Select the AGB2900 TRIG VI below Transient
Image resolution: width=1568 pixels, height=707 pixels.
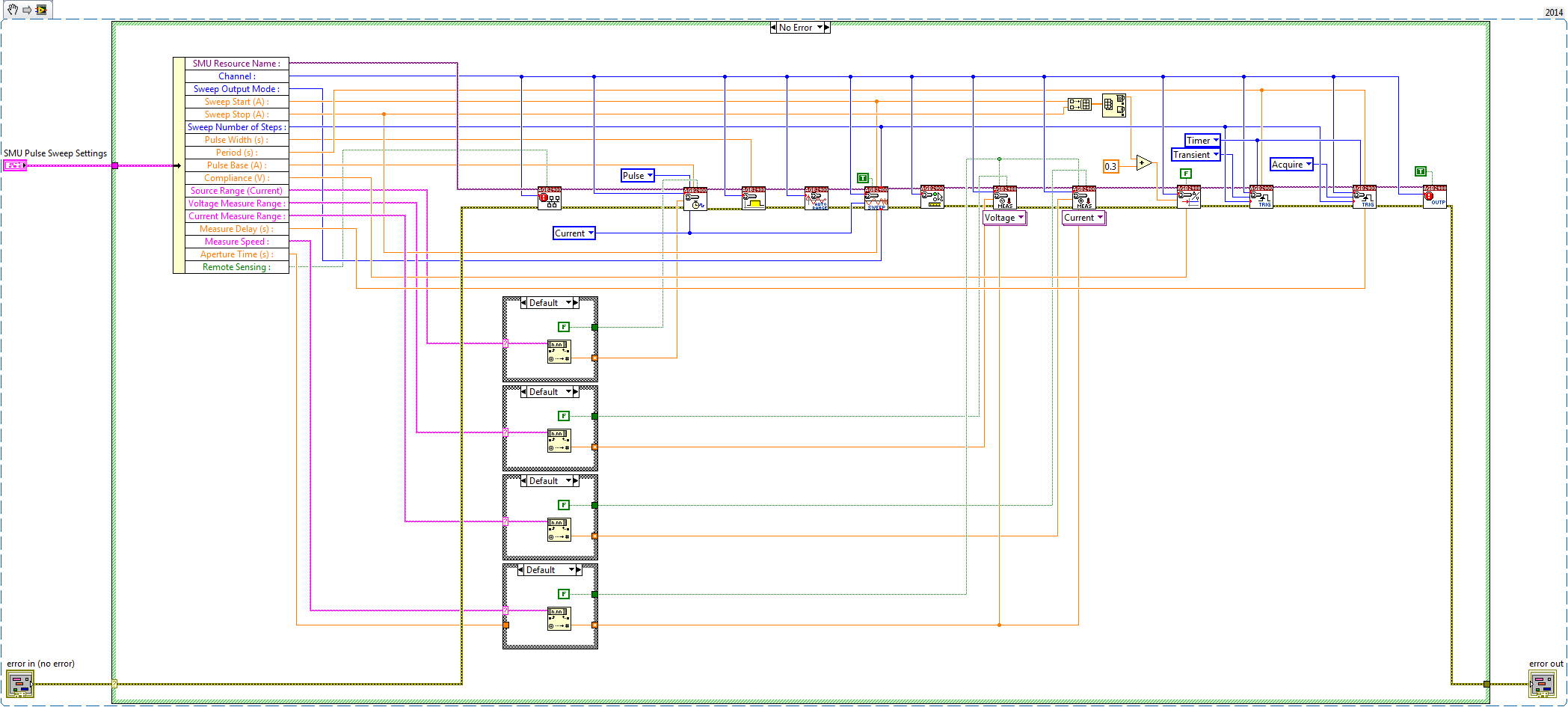(x=1261, y=197)
